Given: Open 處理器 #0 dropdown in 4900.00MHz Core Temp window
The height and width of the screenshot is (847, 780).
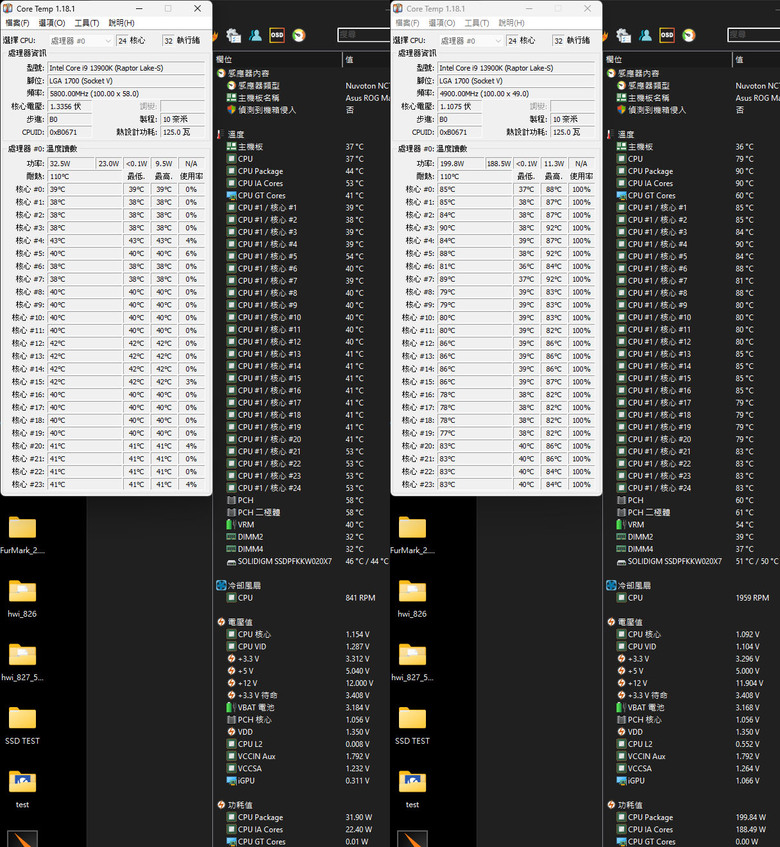Looking at the screenshot, I should 470,41.
